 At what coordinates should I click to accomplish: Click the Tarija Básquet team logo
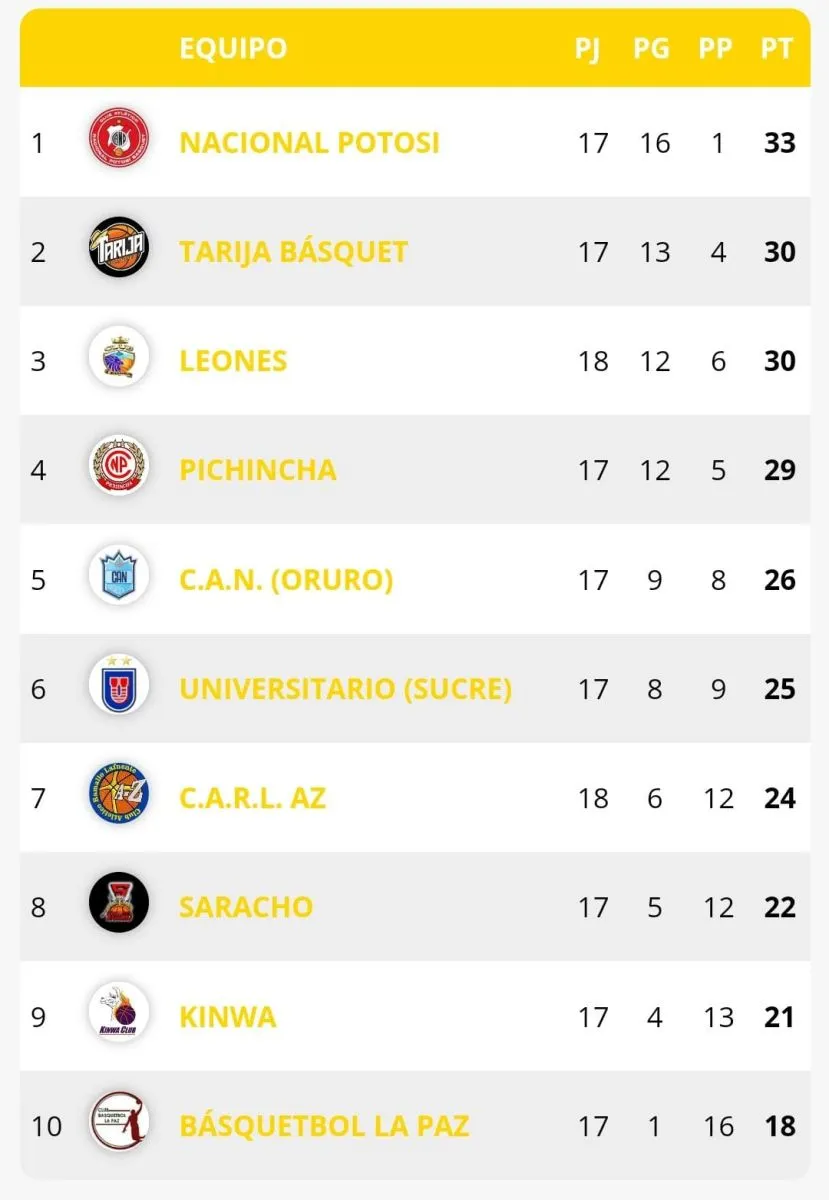(119, 251)
